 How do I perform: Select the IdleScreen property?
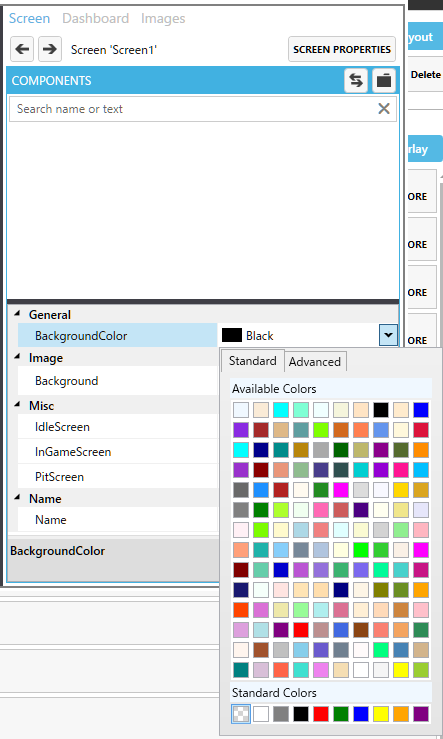(x=117, y=427)
